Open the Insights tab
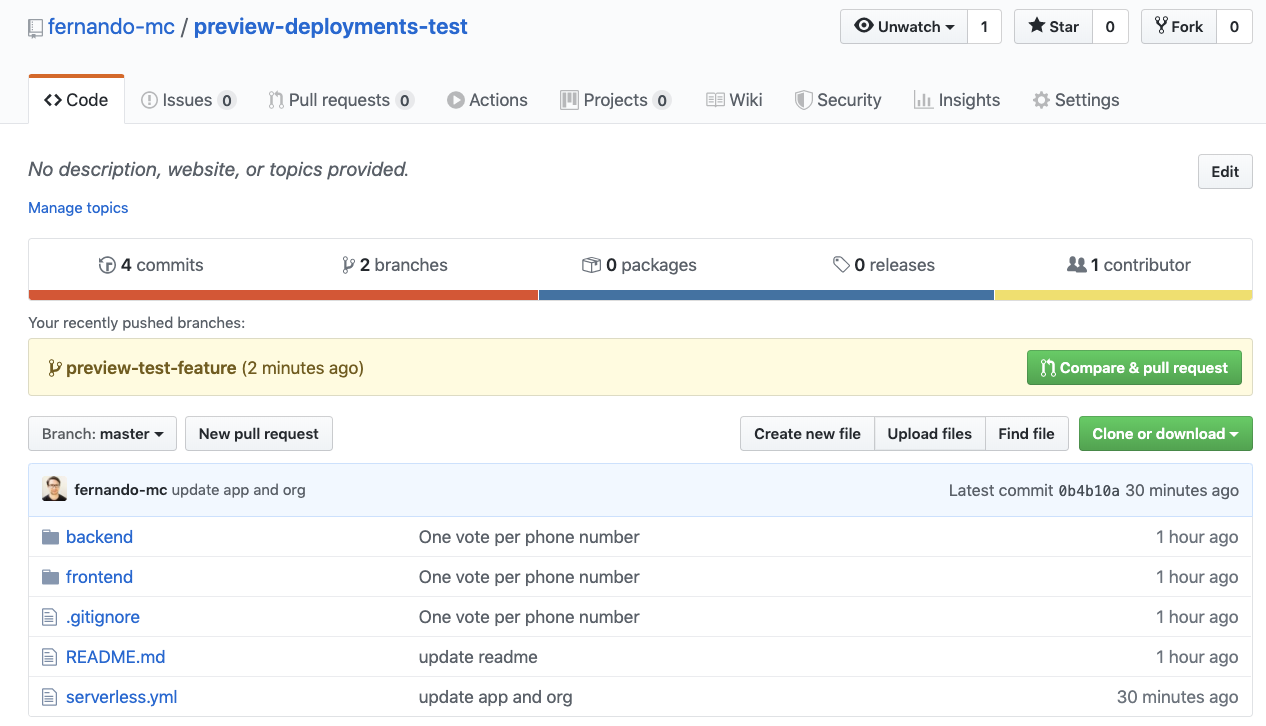This screenshot has width=1266, height=726. tap(957, 99)
